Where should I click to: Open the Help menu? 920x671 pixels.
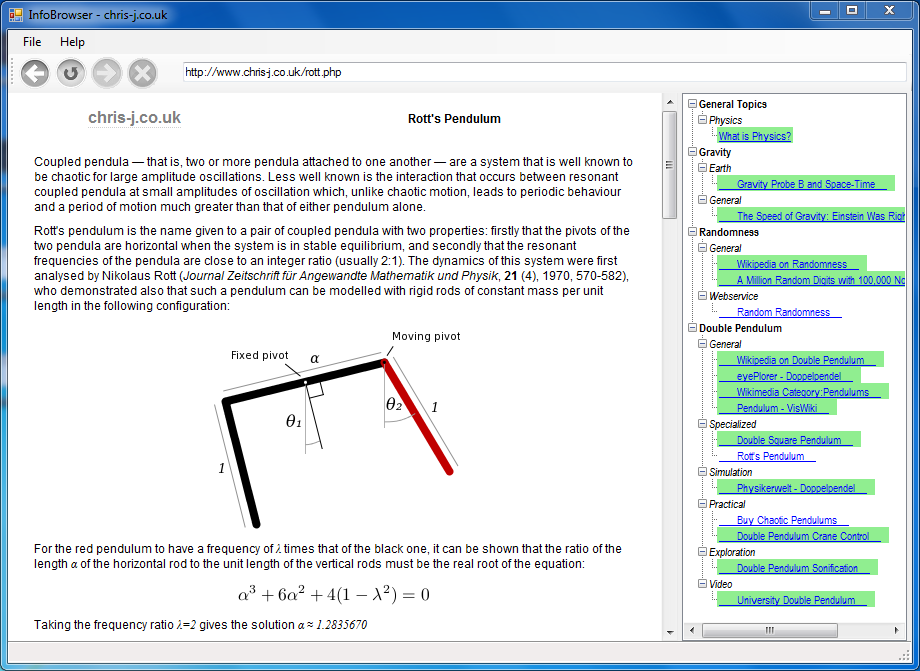[x=72, y=42]
